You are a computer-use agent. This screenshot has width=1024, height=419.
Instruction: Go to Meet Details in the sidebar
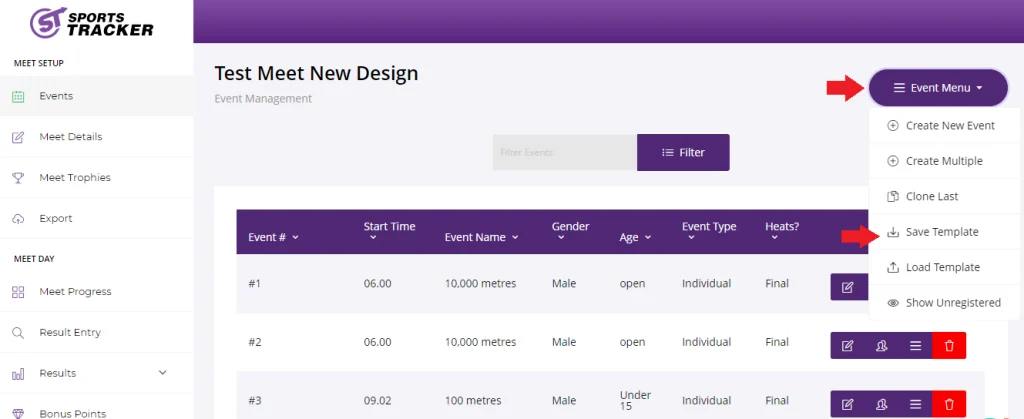70,137
